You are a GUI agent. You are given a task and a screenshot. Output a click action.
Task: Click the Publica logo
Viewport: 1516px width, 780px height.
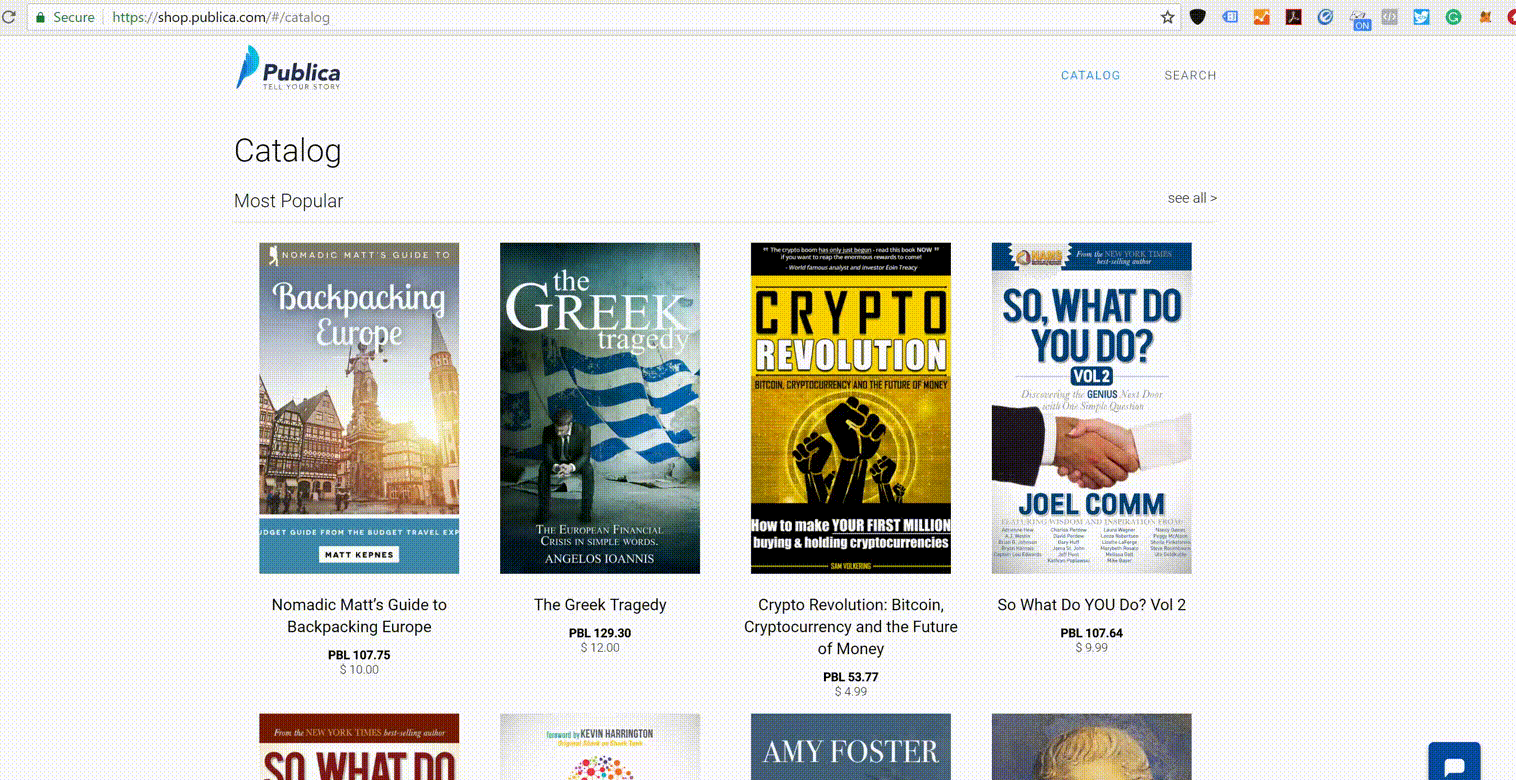(288, 68)
